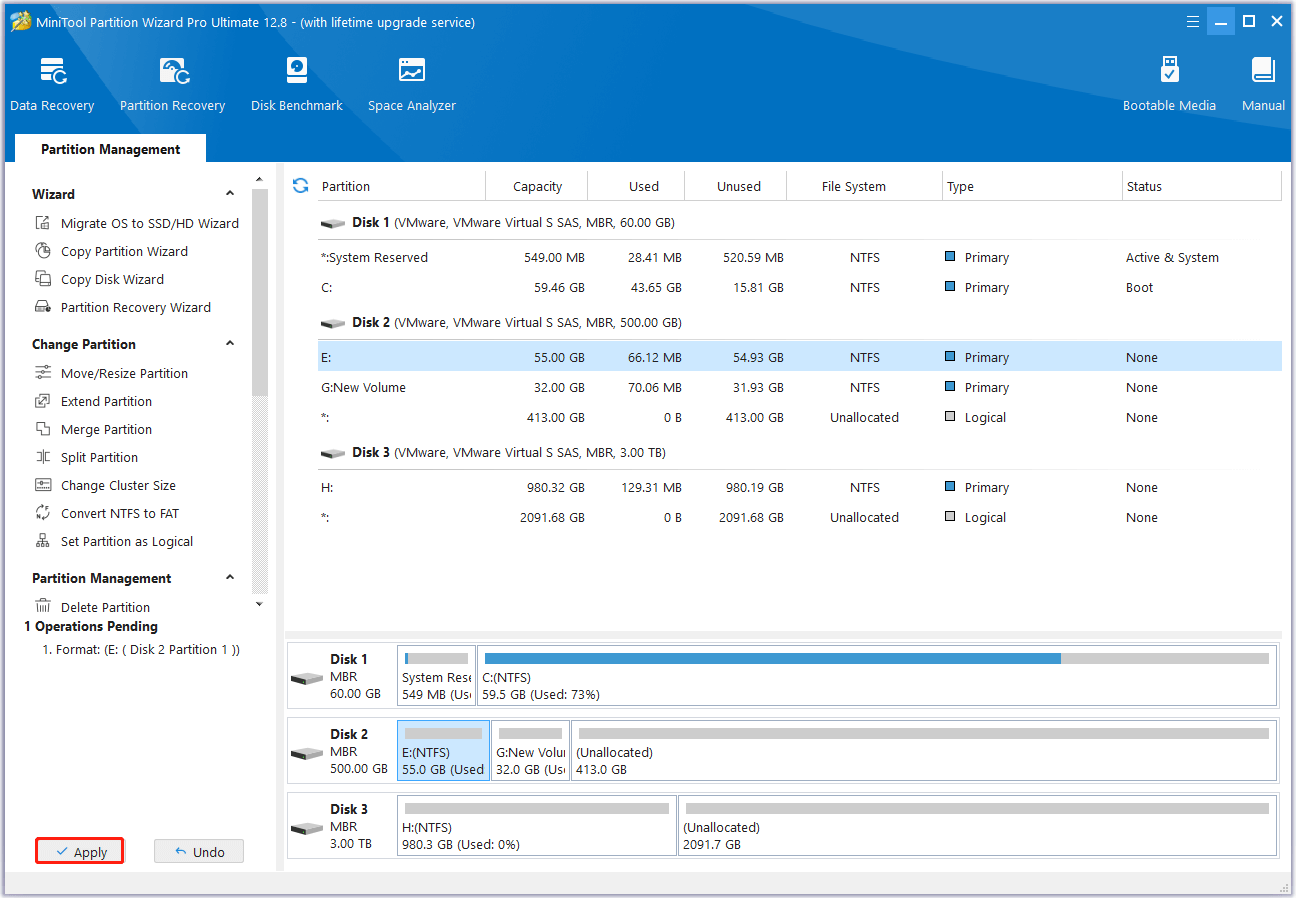Choose Split Partition
The width and height of the screenshot is (1296, 898).
pyautogui.click(x=86, y=457)
